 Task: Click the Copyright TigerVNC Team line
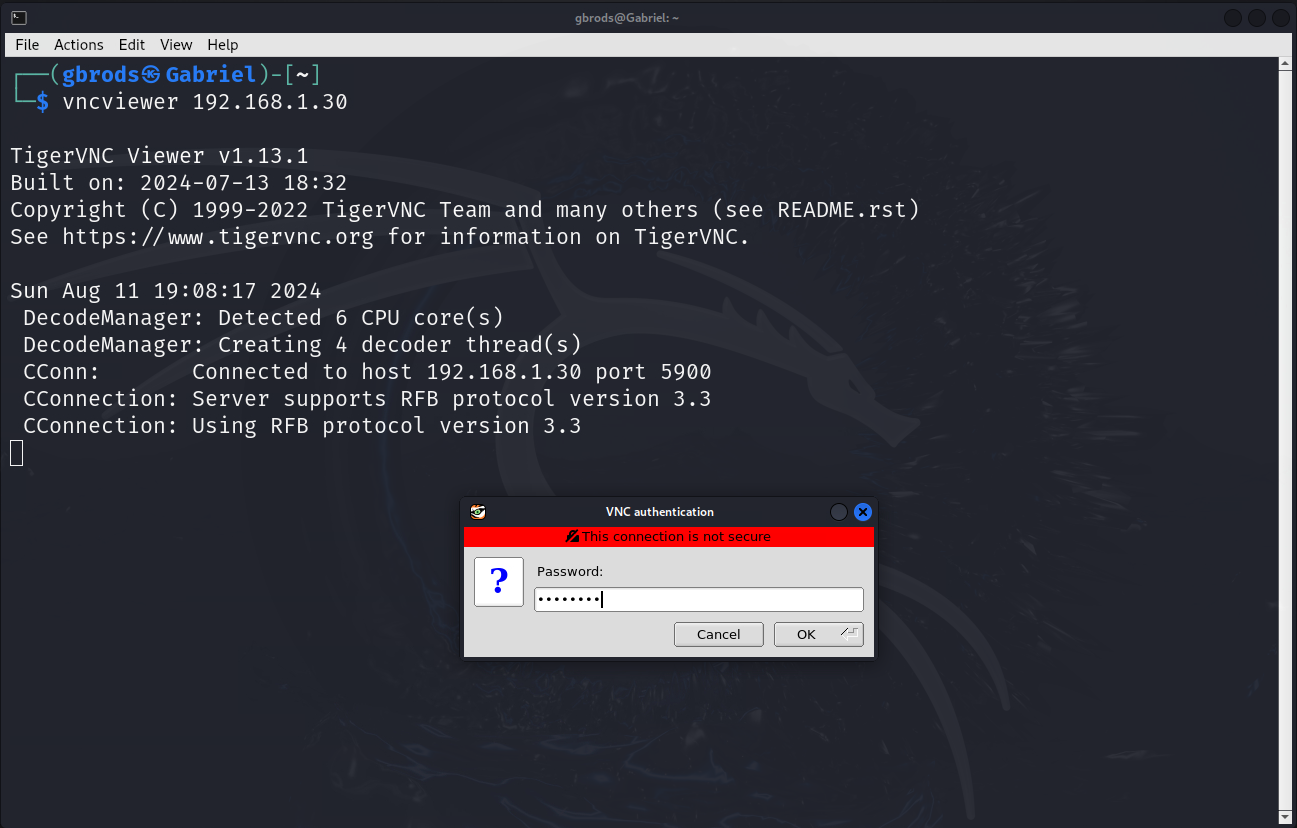(465, 210)
